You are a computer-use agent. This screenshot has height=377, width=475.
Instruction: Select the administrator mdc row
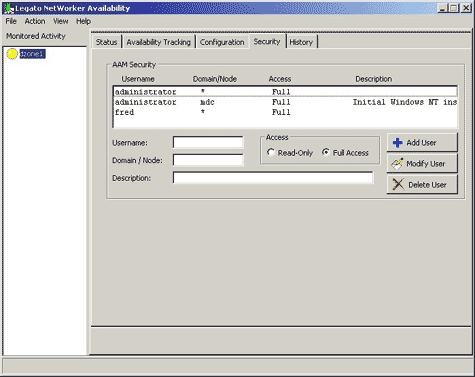[285, 102]
